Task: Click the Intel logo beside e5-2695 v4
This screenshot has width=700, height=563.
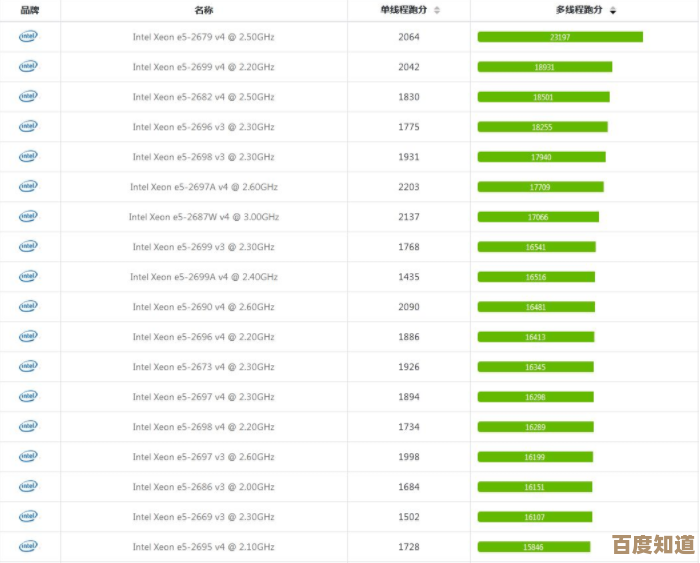Action: [x=28, y=547]
